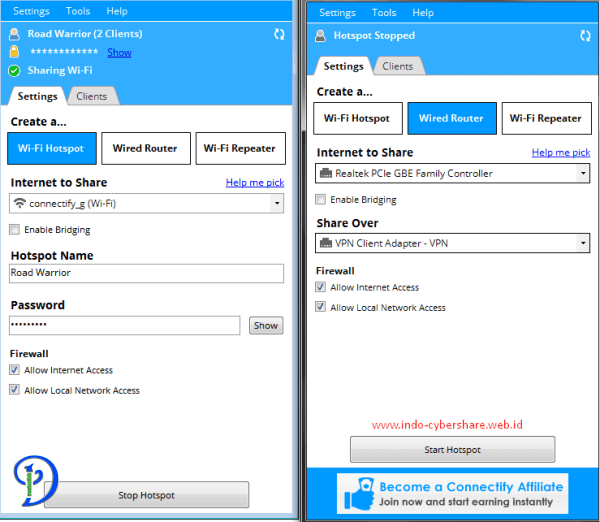Click network adapter icon in Realtek dropdown

pos(326,173)
